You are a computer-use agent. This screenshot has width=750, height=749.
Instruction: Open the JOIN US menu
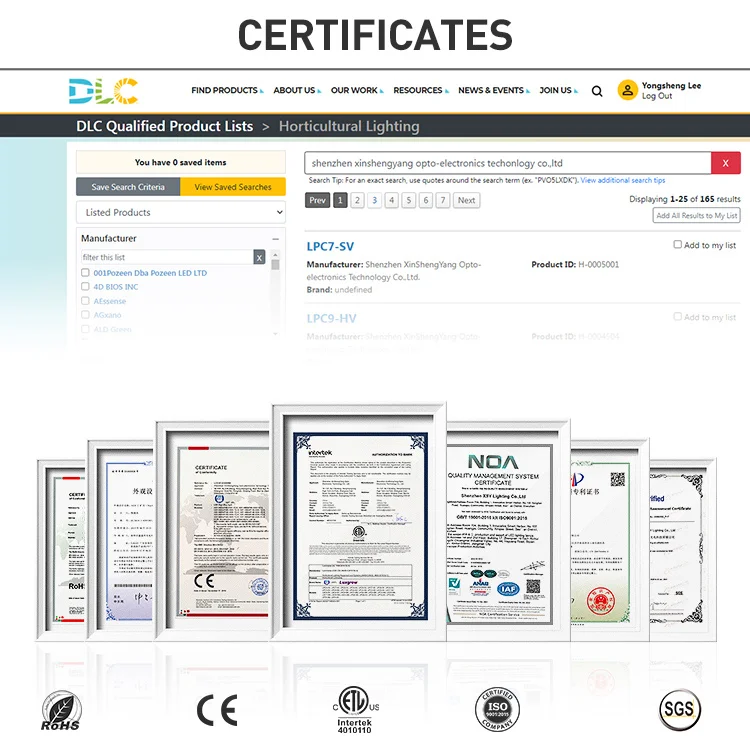pyautogui.click(x=558, y=90)
